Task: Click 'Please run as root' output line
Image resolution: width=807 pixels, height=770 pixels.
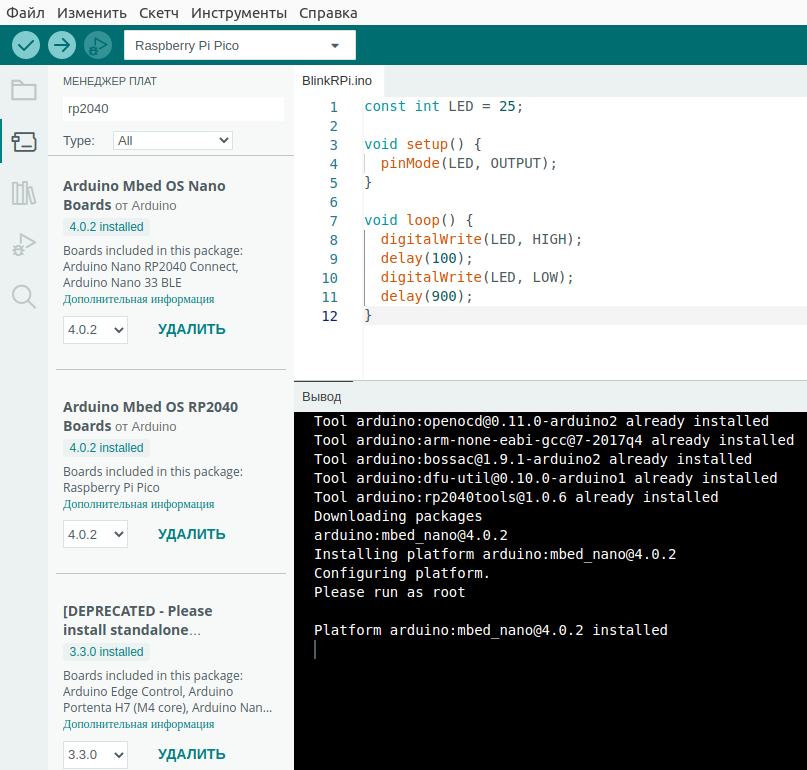Action: [x=390, y=592]
